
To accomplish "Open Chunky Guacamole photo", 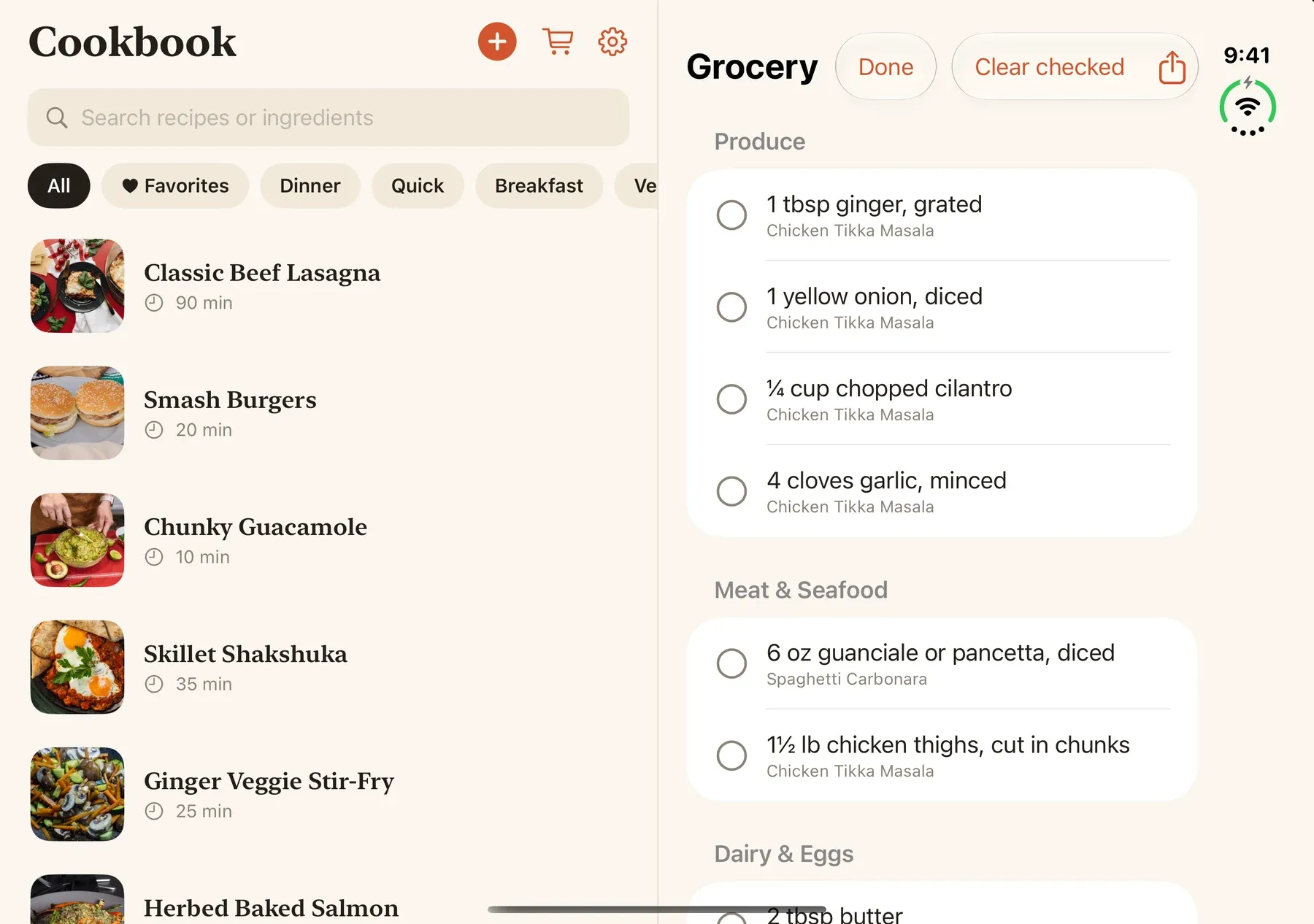I will click(77, 540).
